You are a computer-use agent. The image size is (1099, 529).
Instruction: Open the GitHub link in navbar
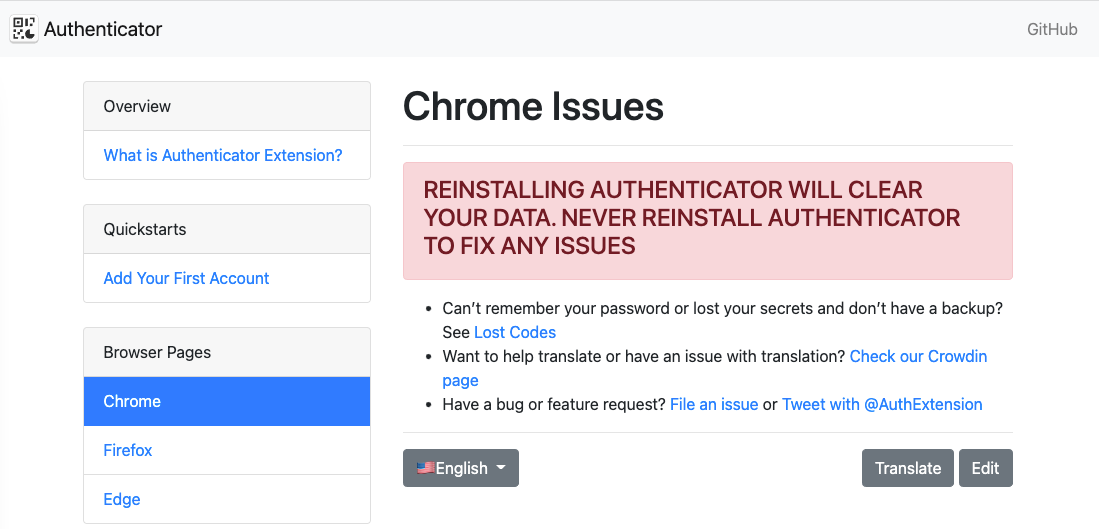click(x=1052, y=29)
